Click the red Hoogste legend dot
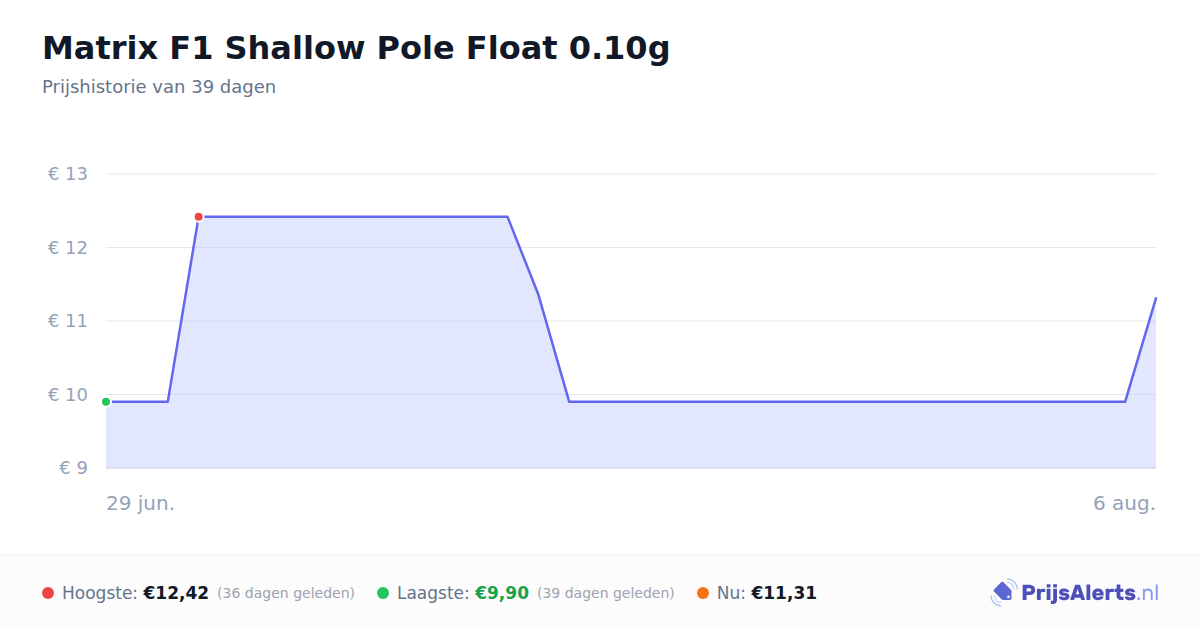The image size is (1200, 630). (48, 593)
